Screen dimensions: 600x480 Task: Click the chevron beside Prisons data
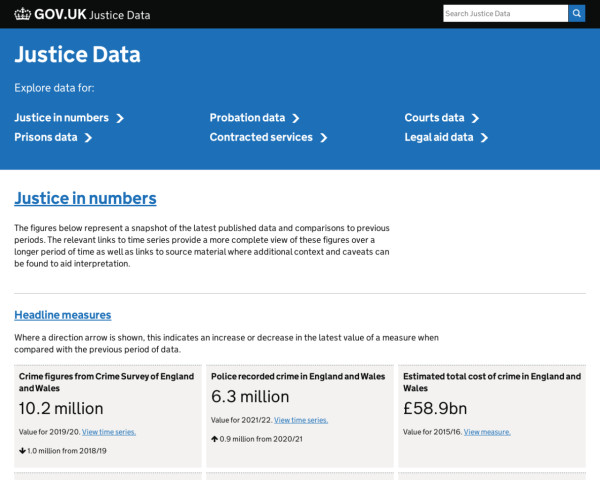click(88, 138)
